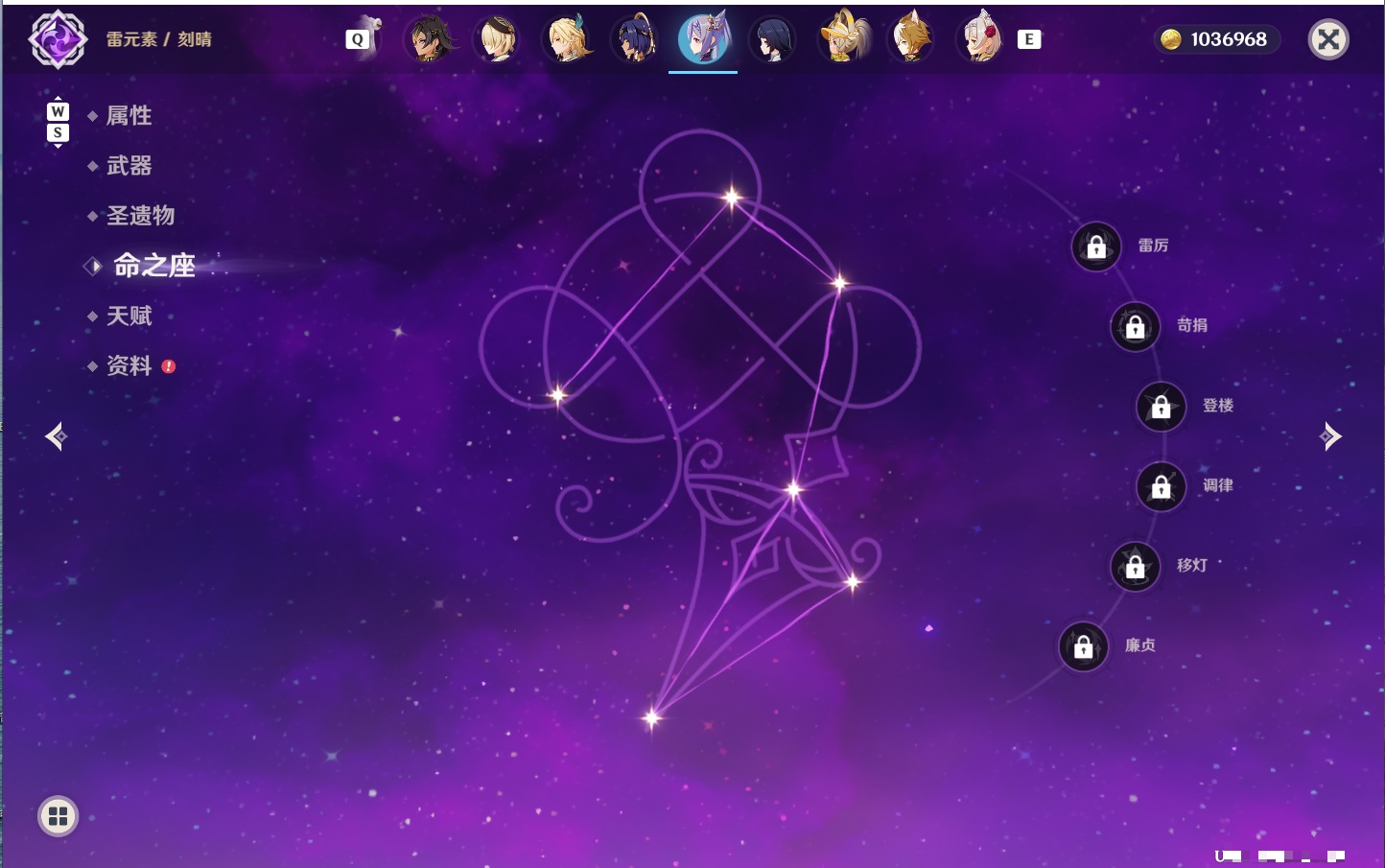
Task: Select the 移灯 constellation lock icon
Action: pos(1135,566)
